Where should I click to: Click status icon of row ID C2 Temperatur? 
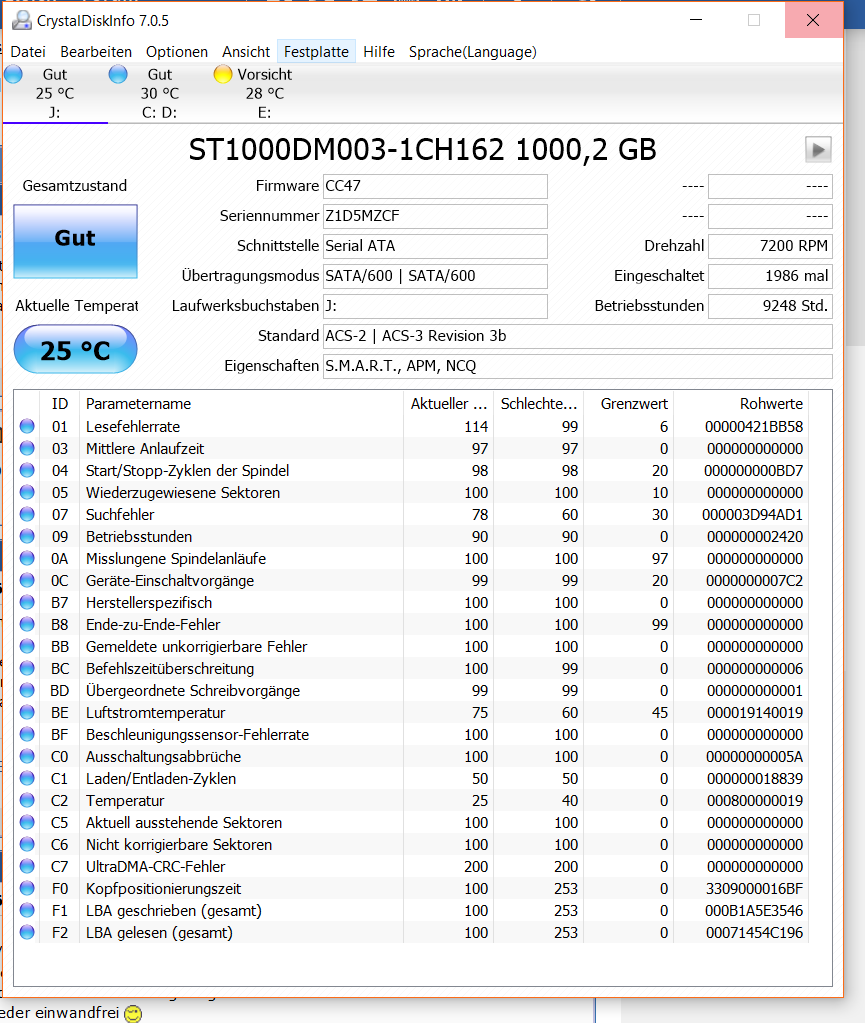pos(27,800)
